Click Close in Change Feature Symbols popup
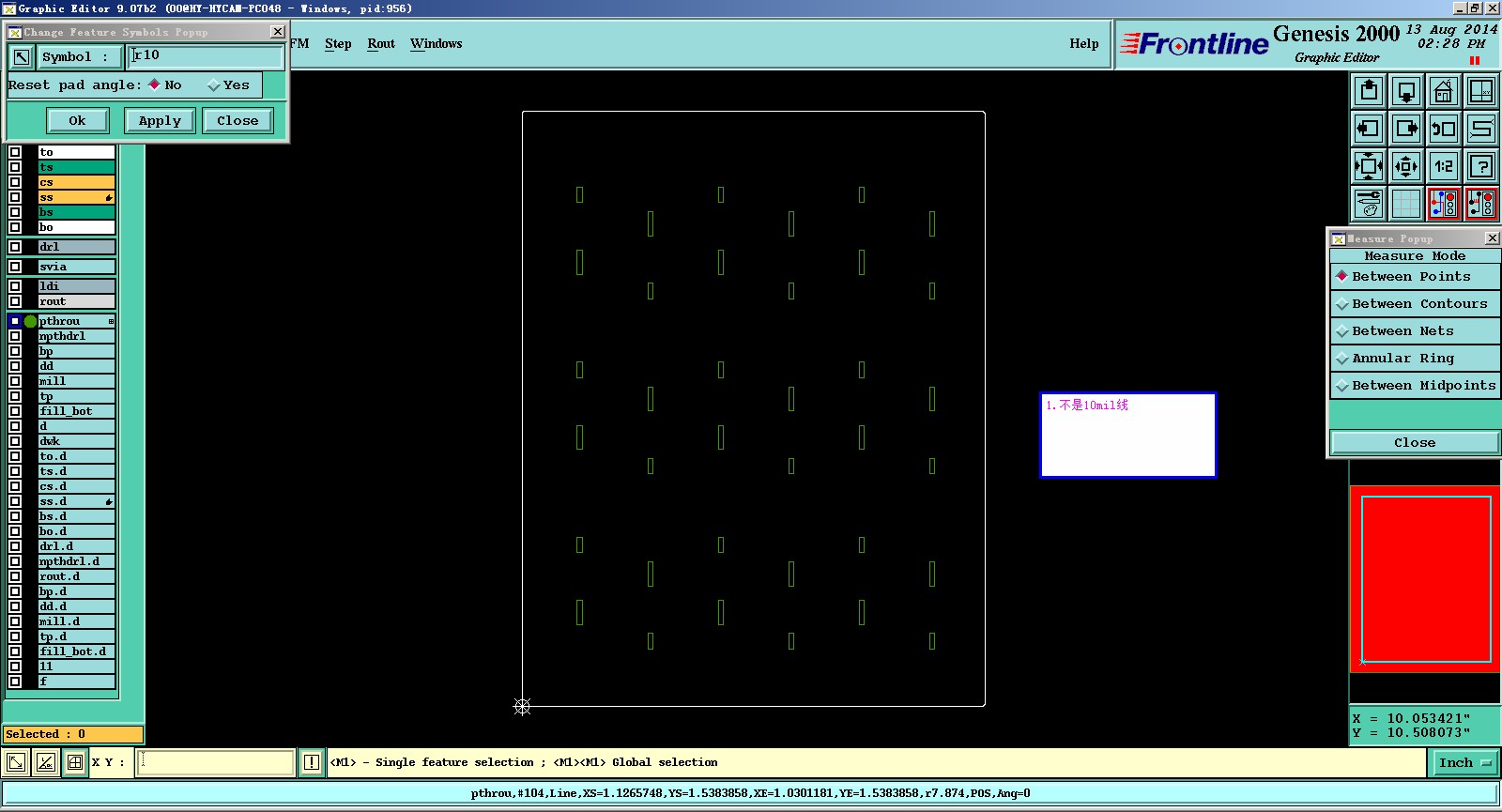 pos(238,120)
